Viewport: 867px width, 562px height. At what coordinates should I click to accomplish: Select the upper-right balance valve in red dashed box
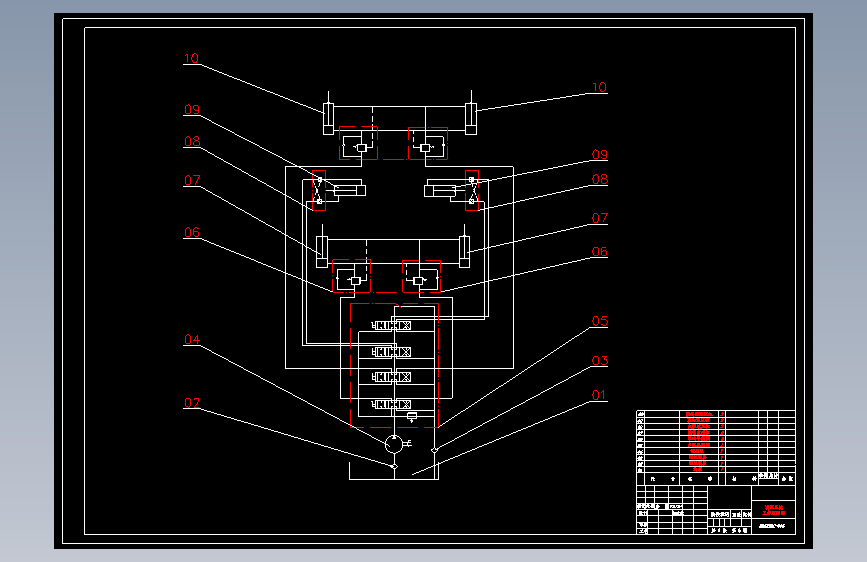(428, 143)
